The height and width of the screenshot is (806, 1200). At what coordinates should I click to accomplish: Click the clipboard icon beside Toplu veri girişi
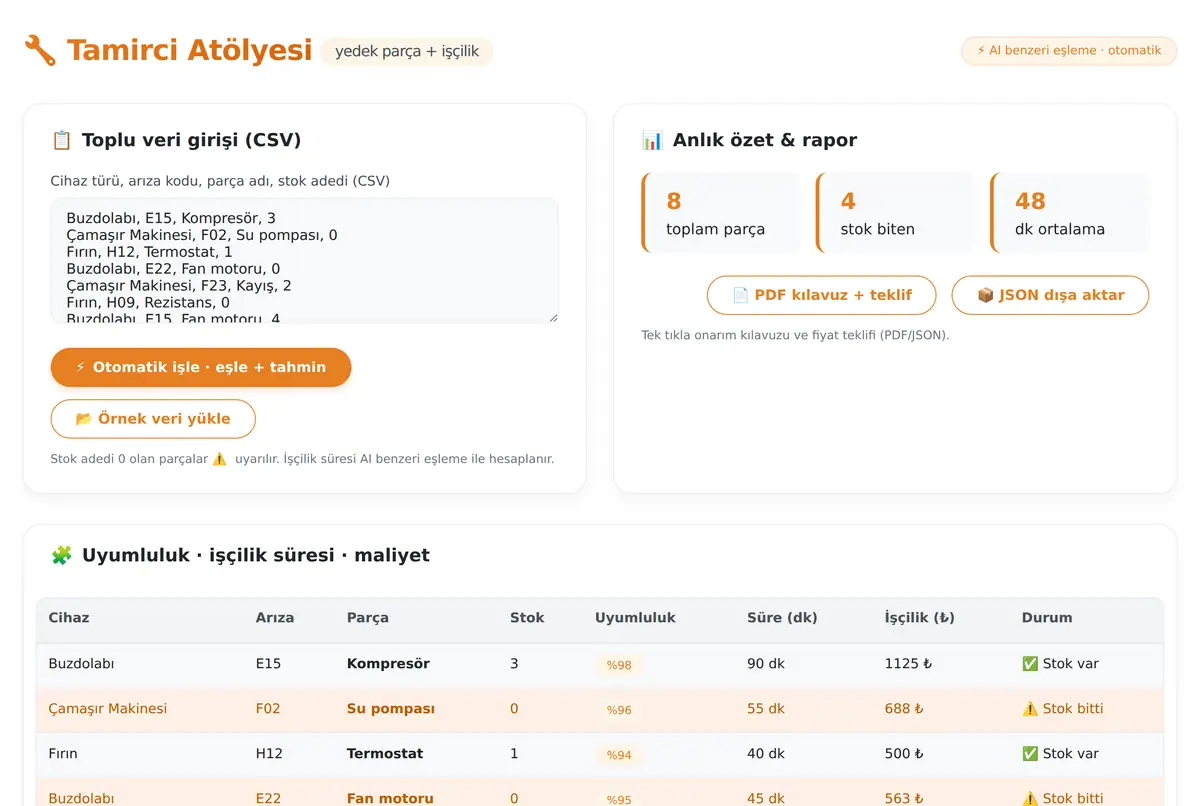click(61, 140)
